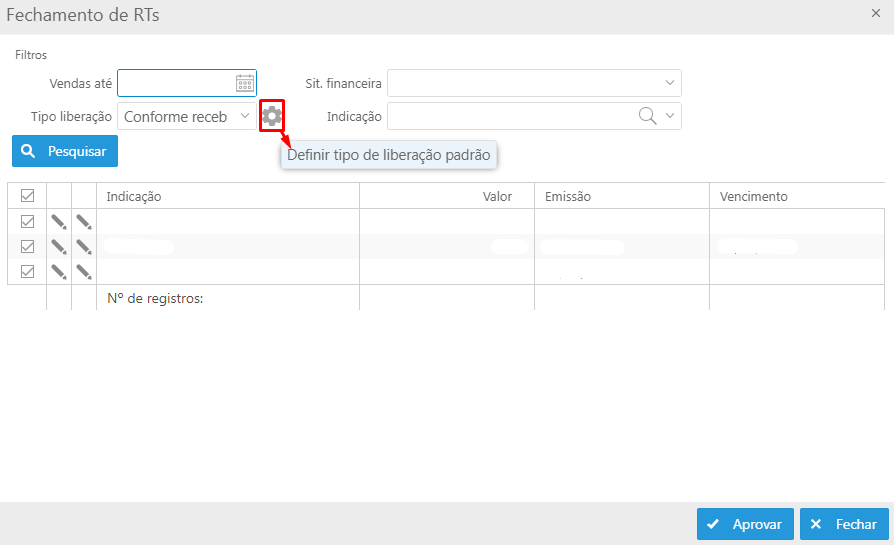Uncheck the third row checkbox
The image size is (894, 545).
27,271
